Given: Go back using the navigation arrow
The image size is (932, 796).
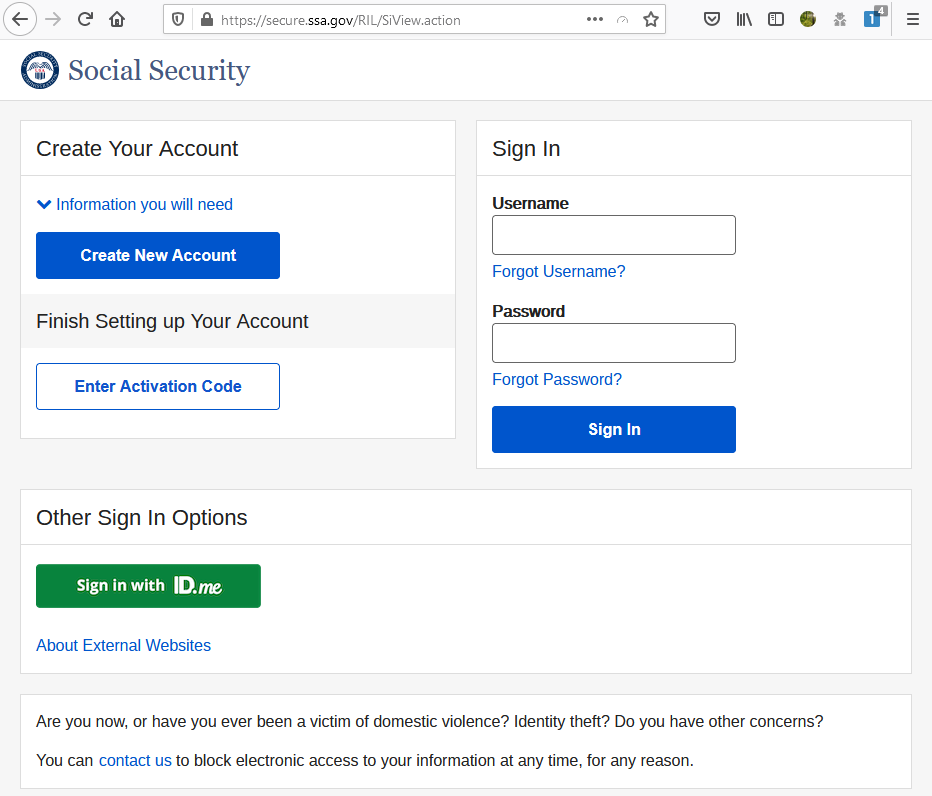Looking at the screenshot, I should click(x=20, y=18).
